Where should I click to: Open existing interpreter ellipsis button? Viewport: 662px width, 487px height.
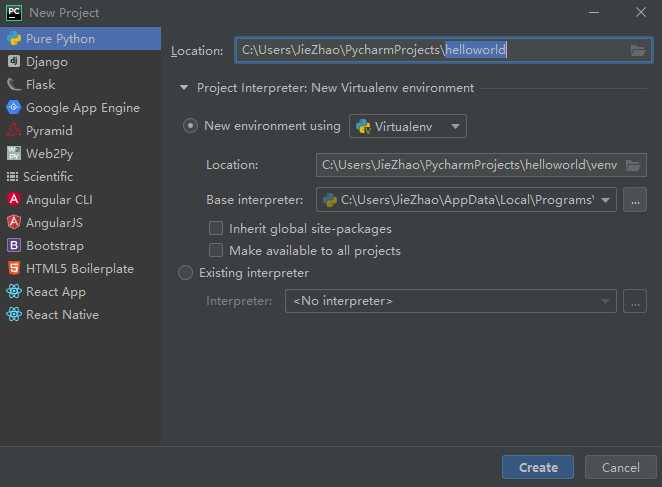635,301
